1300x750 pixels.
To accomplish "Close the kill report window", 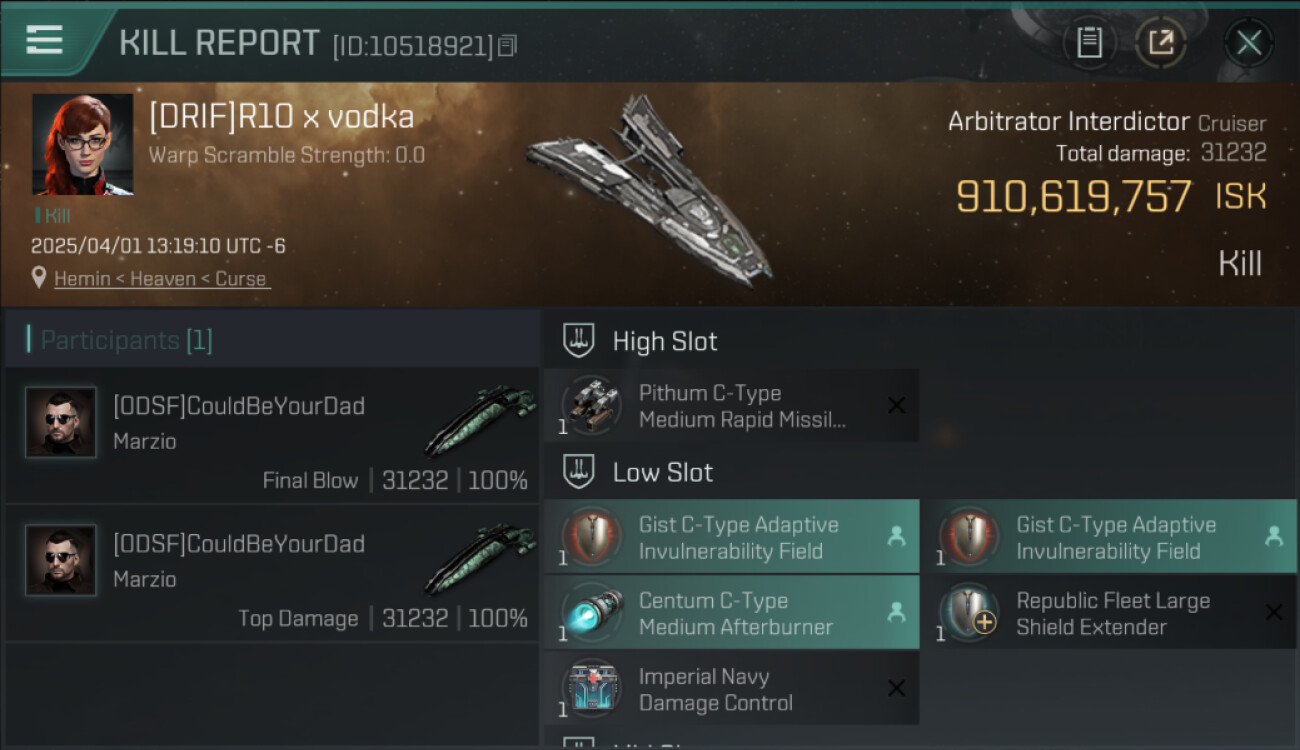I will (1248, 43).
